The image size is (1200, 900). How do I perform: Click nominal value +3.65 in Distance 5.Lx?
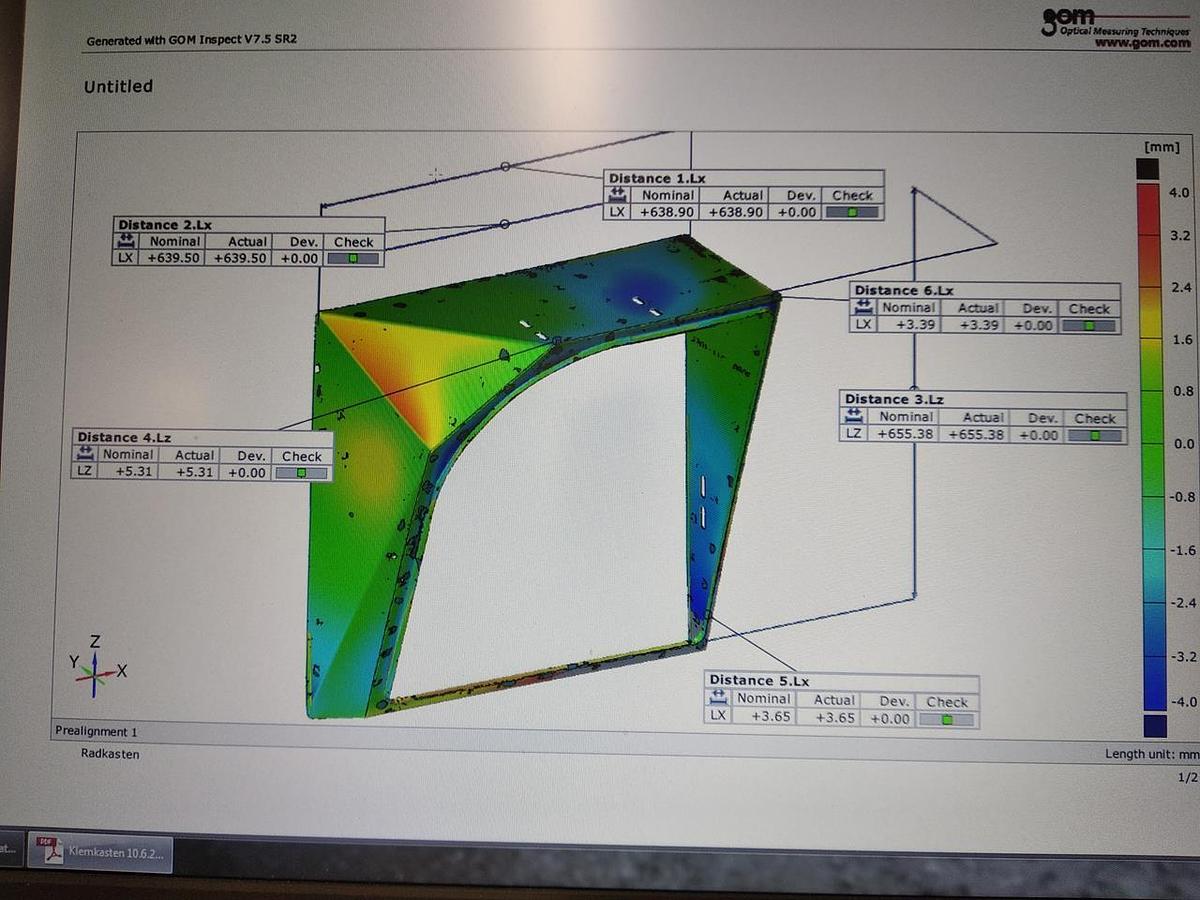coord(771,717)
